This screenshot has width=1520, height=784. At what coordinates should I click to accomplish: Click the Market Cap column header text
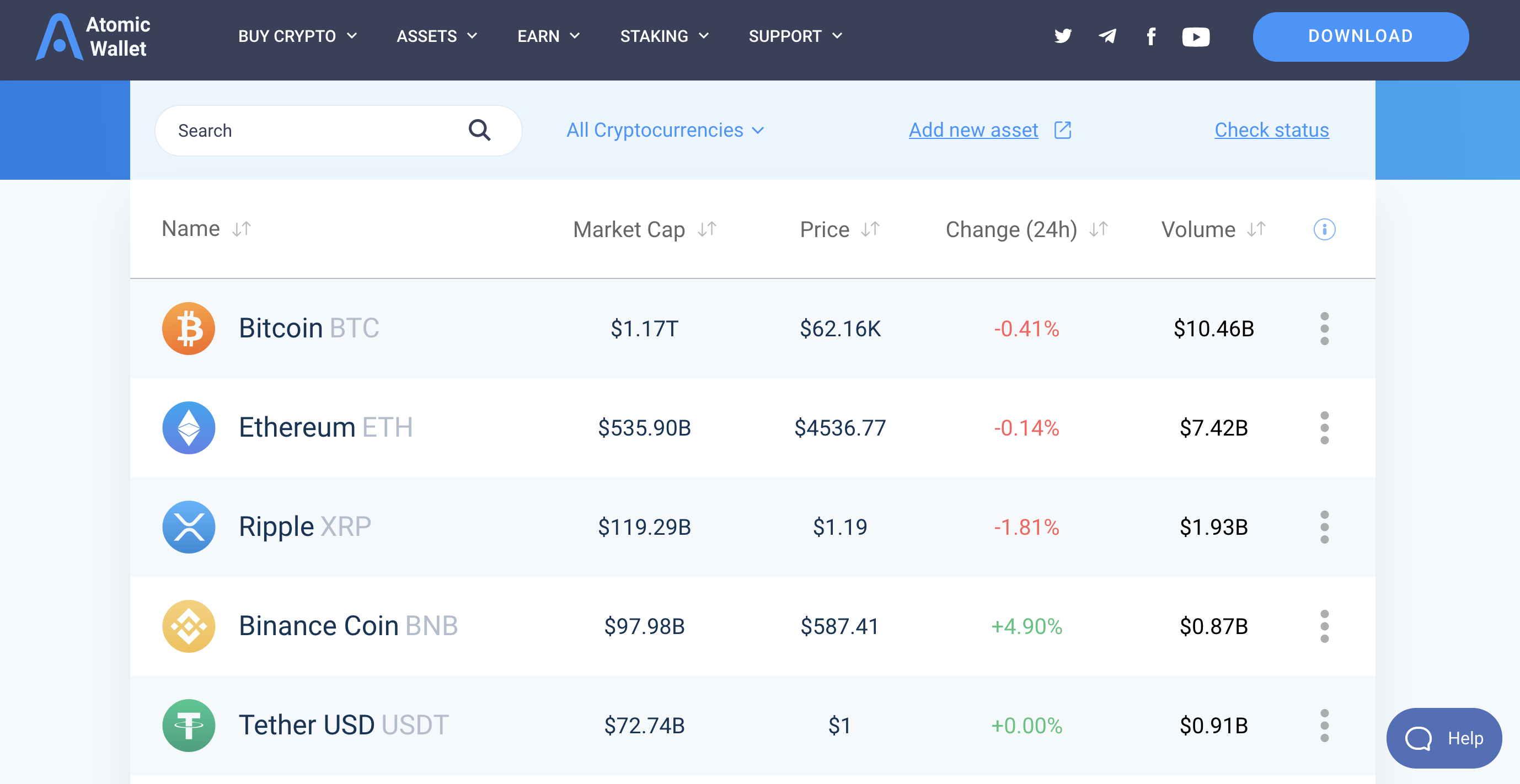point(629,229)
